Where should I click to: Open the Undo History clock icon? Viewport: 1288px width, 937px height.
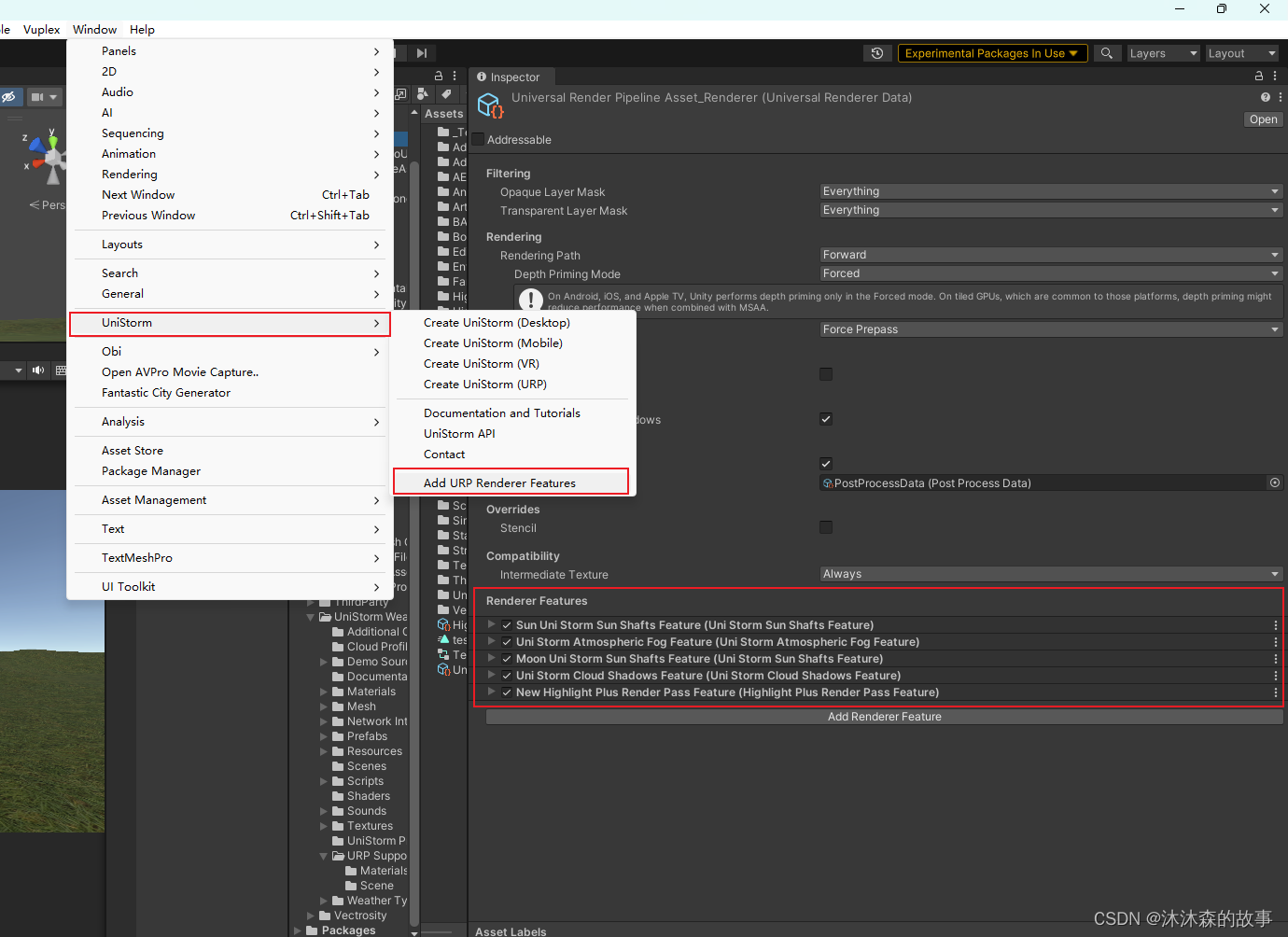[876, 53]
